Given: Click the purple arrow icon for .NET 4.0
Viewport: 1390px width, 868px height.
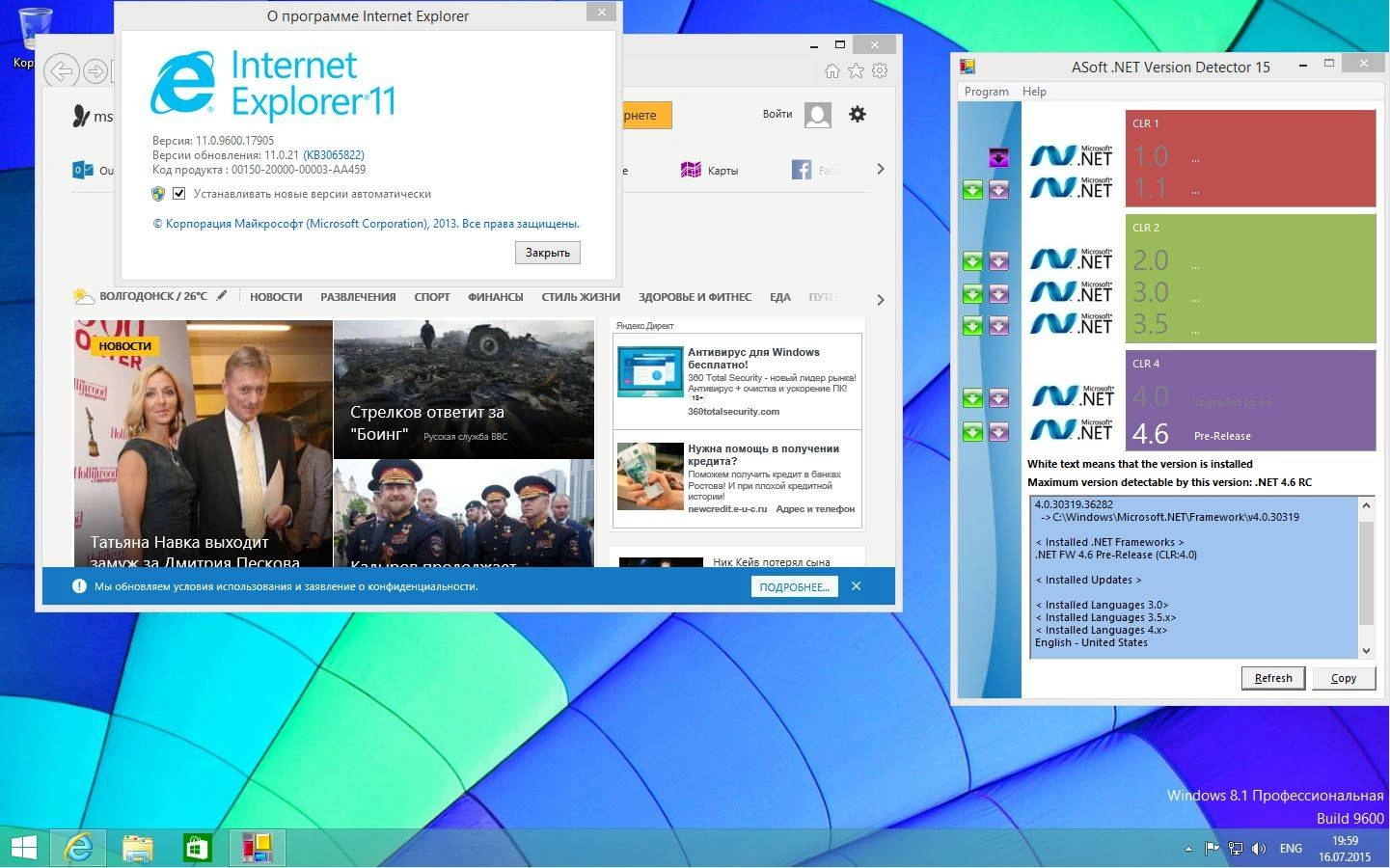Looking at the screenshot, I should (x=998, y=397).
